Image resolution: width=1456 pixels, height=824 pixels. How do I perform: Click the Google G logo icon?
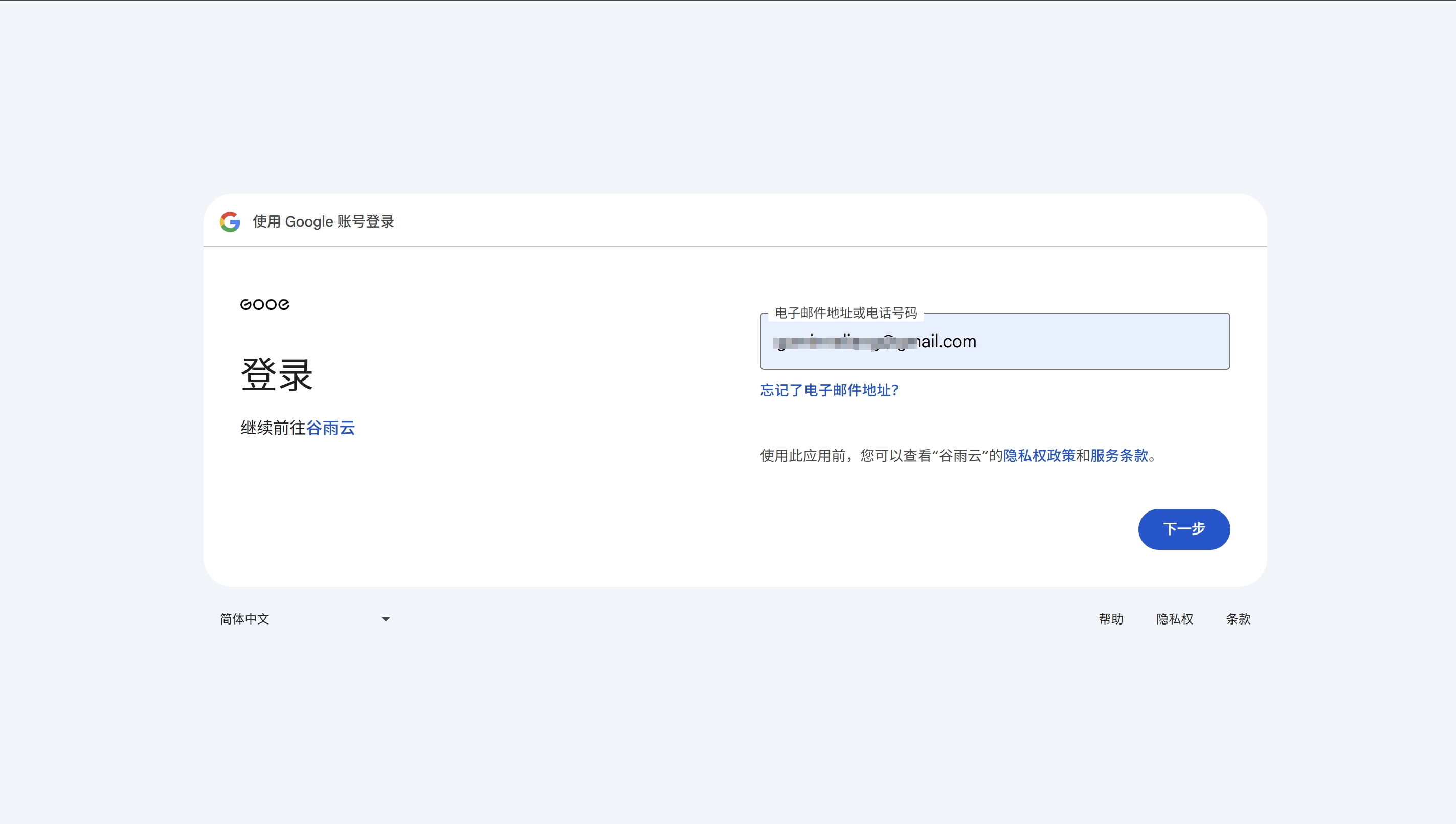point(230,222)
